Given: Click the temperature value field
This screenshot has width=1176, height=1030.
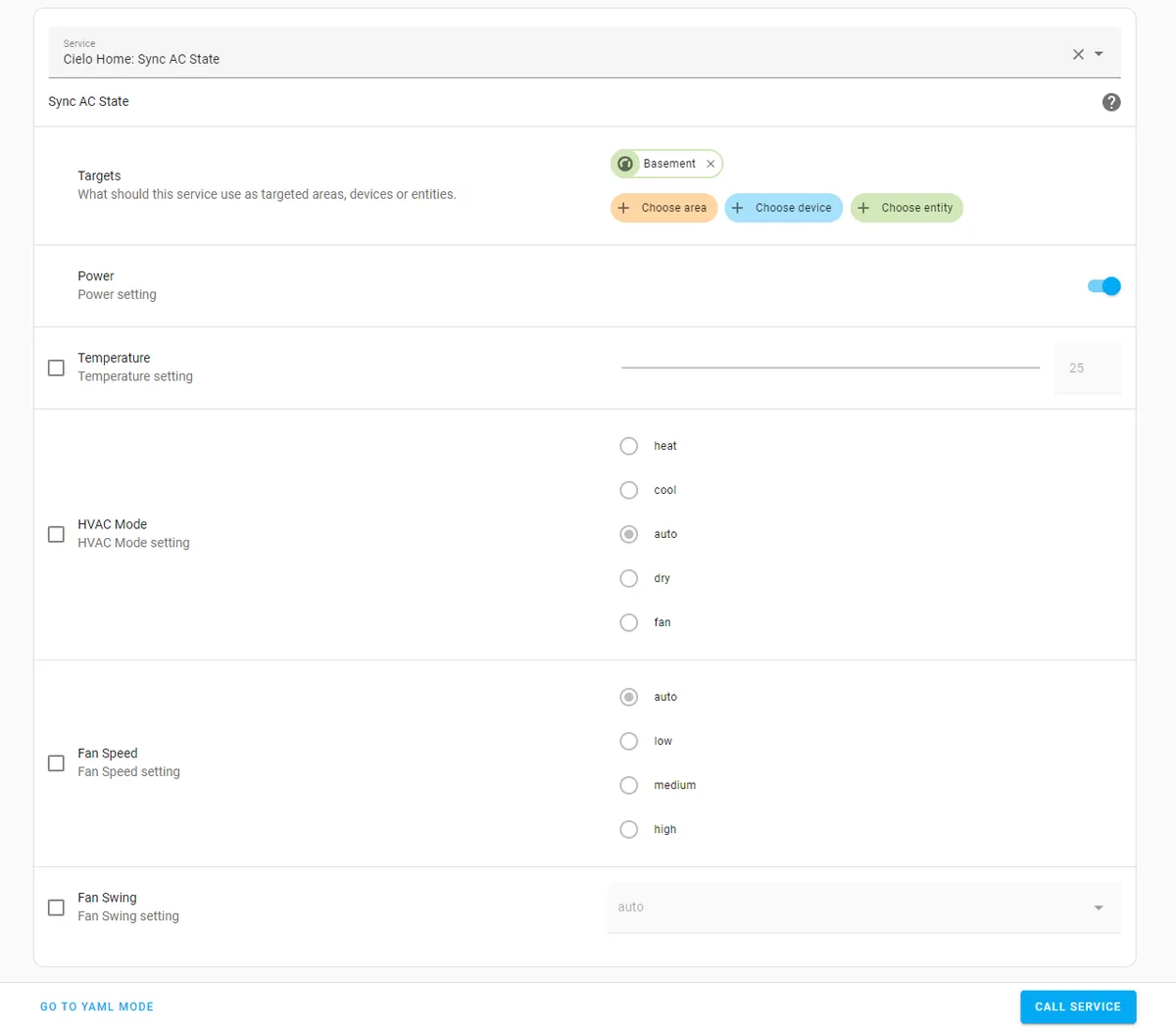Looking at the screenshot, I should point(1088,368).
